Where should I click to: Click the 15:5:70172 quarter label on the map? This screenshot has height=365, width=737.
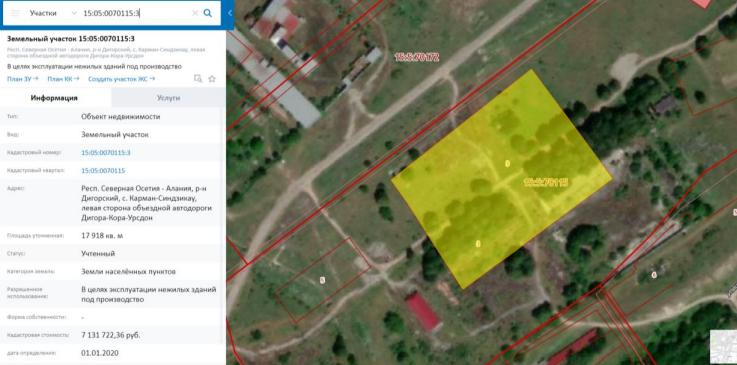(416, 57)
